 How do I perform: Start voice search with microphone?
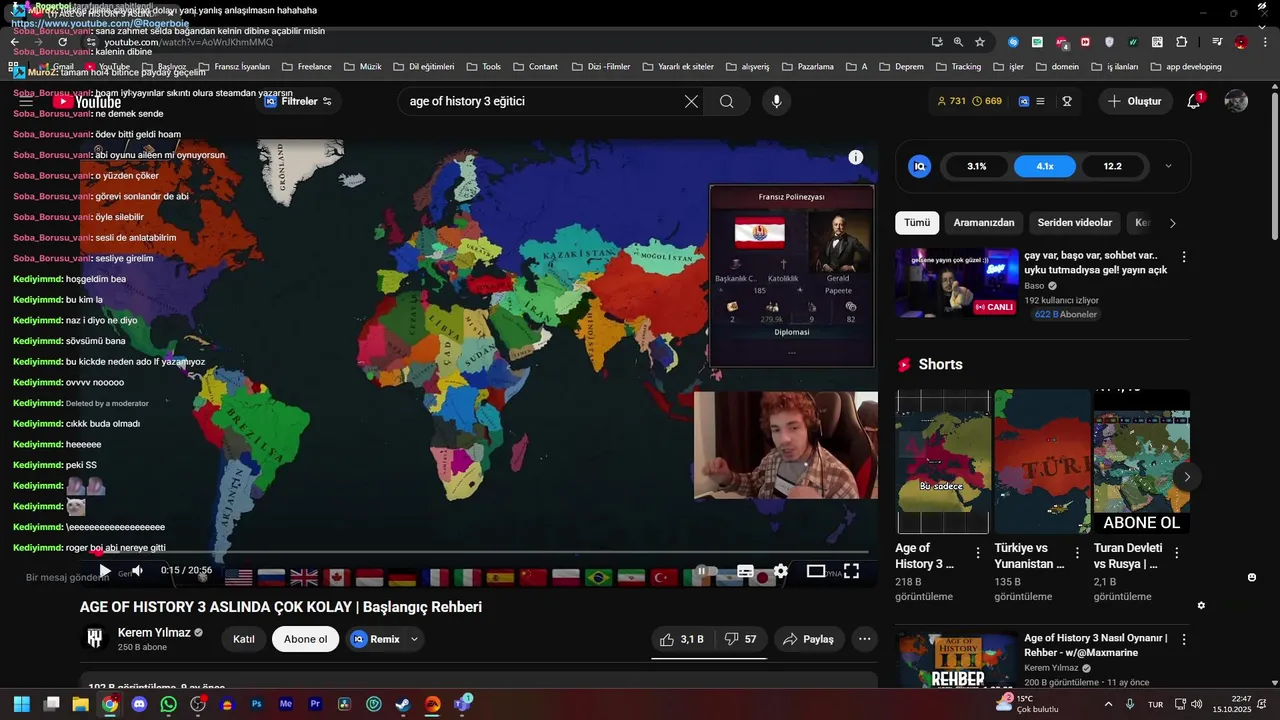point(776,101)
